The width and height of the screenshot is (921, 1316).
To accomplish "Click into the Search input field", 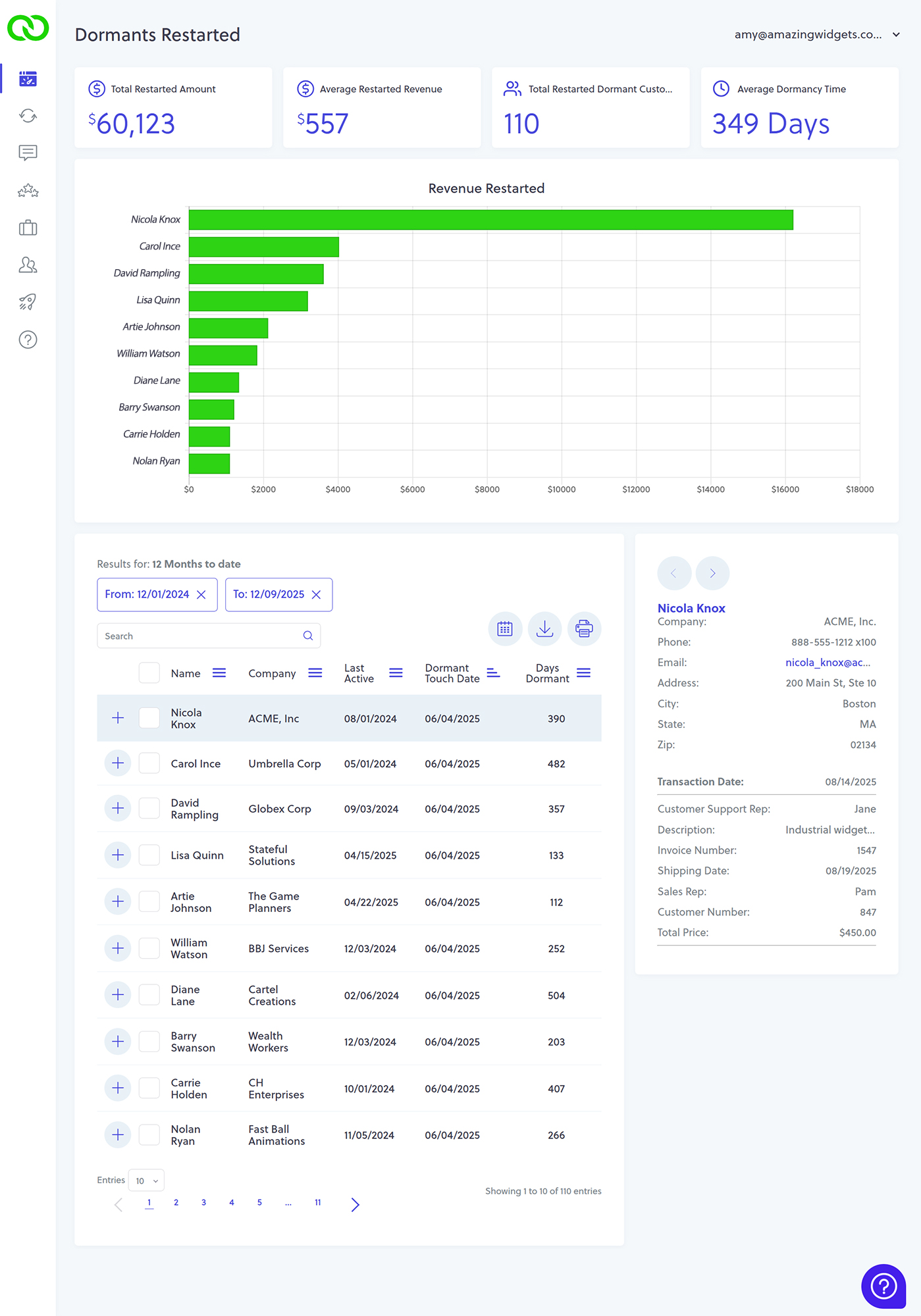I will pyautogui.click(x=201, y=636).
